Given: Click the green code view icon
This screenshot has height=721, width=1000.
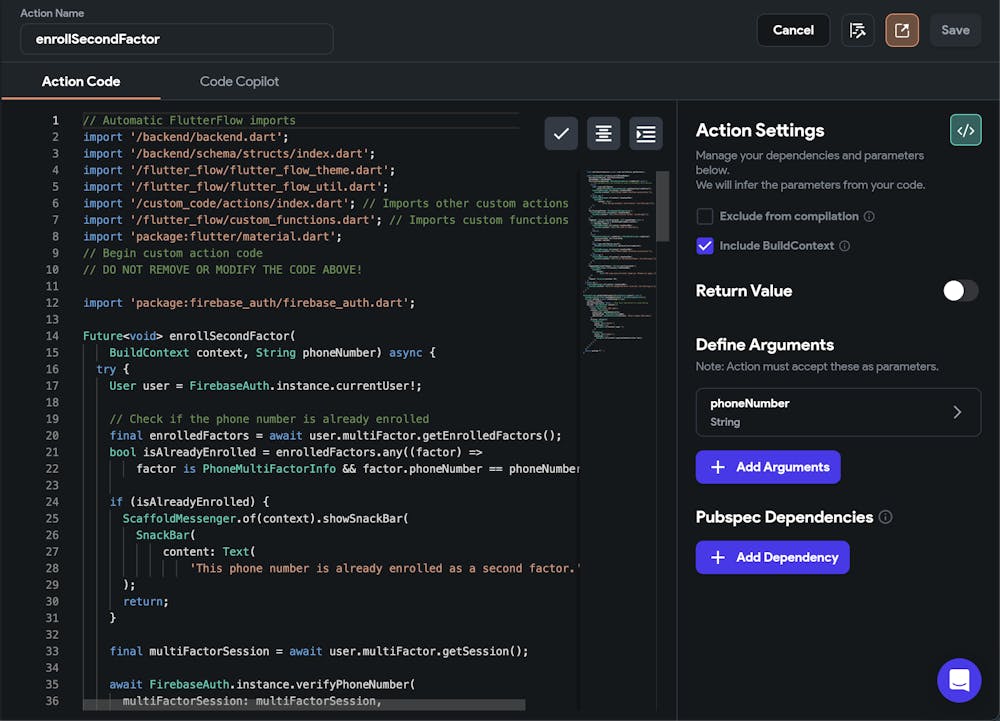Looking at the screenshot, I should coord(965,130).
